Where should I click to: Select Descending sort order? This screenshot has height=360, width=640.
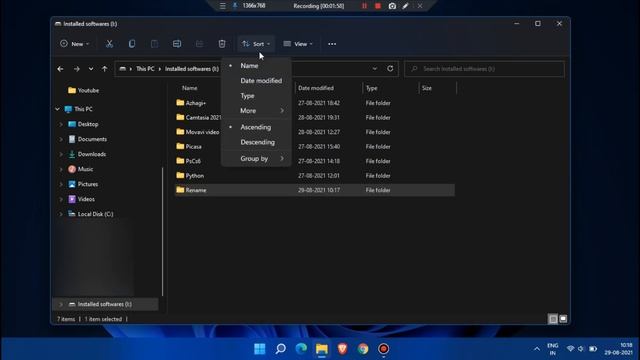(256, 142)
